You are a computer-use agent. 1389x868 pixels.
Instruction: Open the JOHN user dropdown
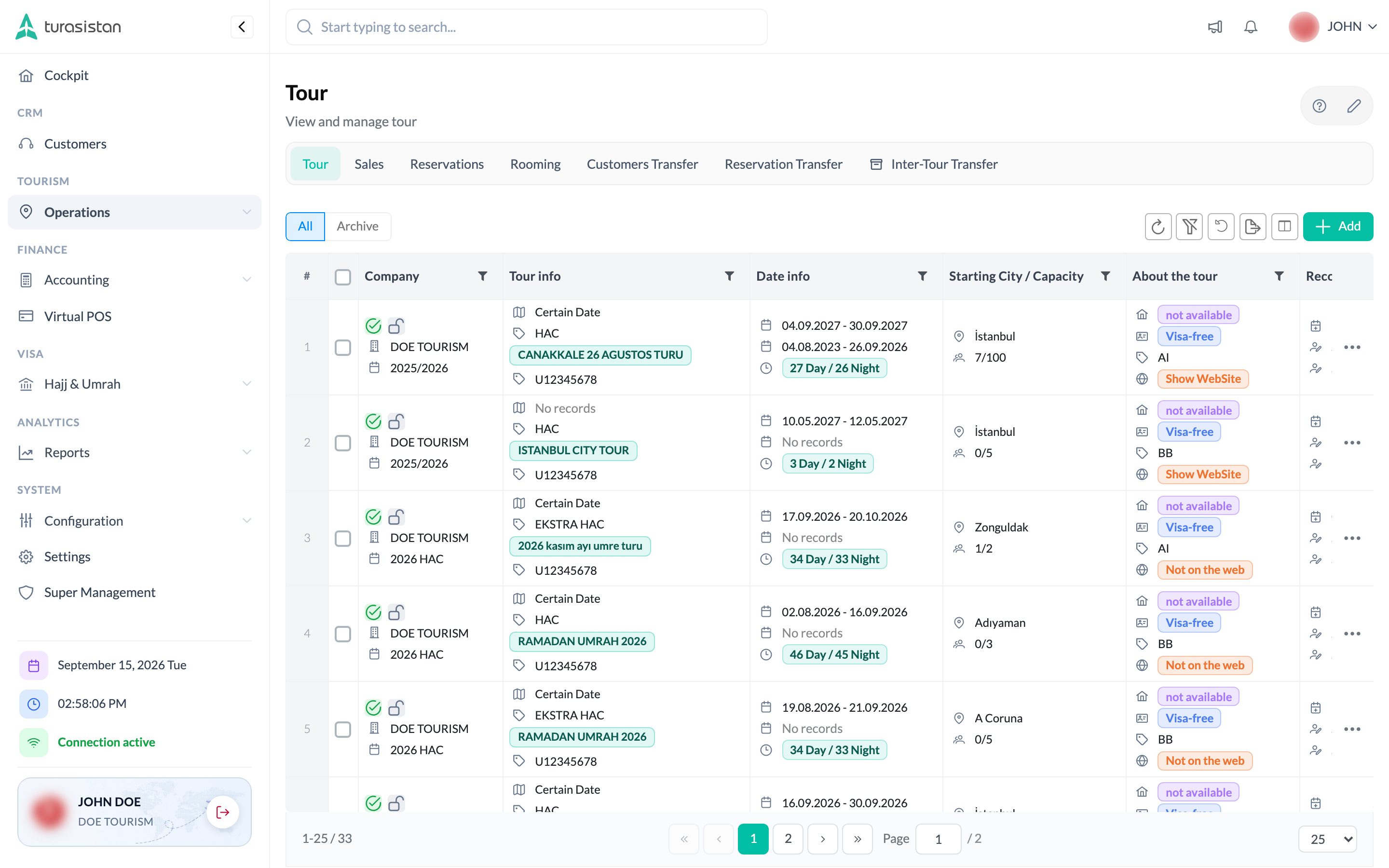click(1333, 27)
